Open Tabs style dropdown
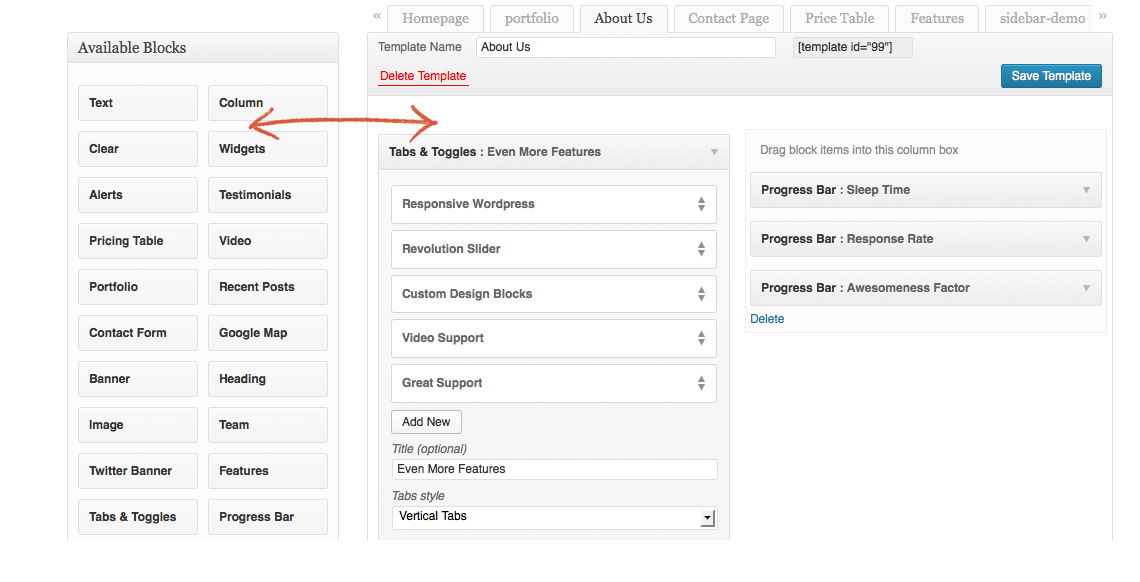1140x582 pixels. pos(554,517)
